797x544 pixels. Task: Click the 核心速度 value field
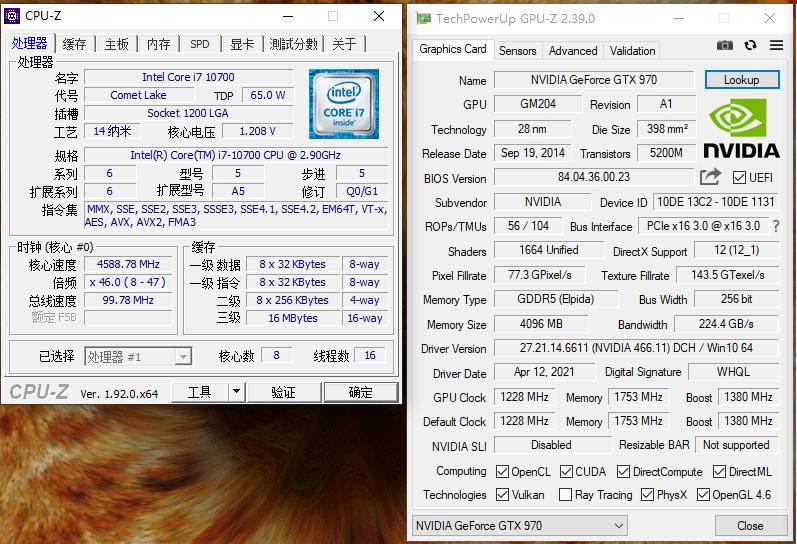pyautogui.click(x=128, y=264)
